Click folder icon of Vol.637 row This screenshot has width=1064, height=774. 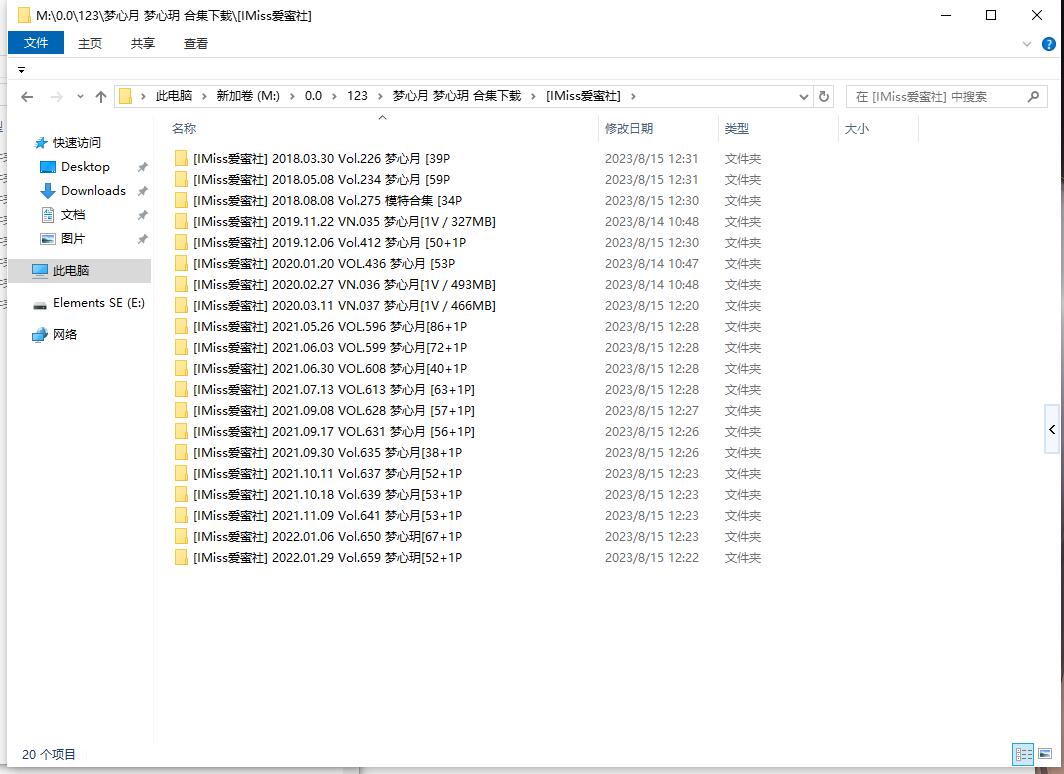(x=181, y=473)
